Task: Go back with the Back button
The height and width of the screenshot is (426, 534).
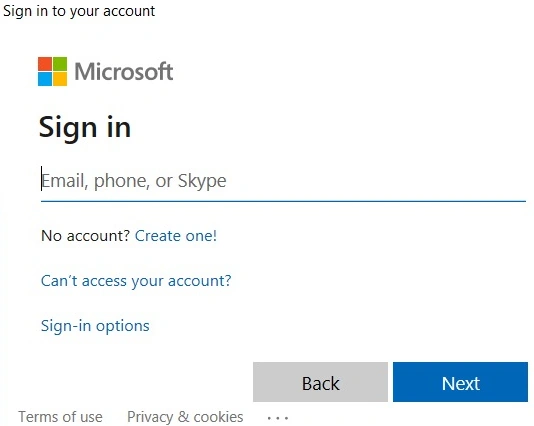Action: 320,382
